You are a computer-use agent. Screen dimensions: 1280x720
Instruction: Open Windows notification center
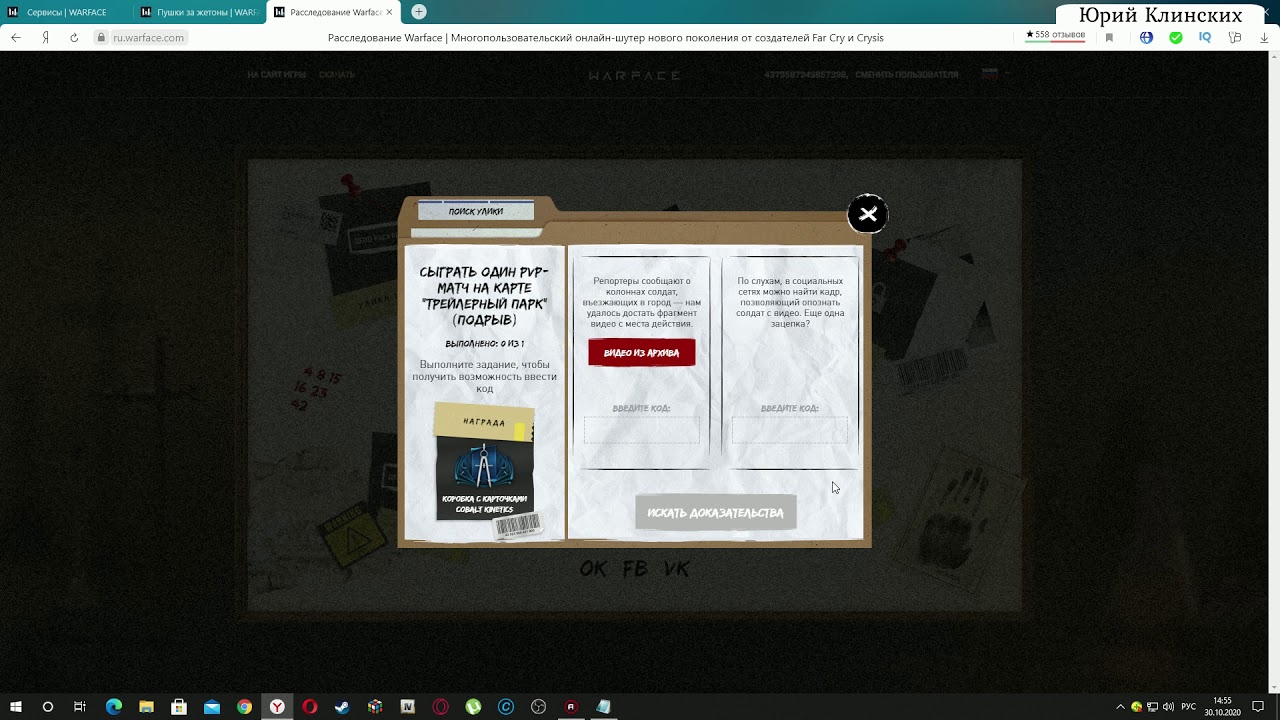coord(1258,707)
